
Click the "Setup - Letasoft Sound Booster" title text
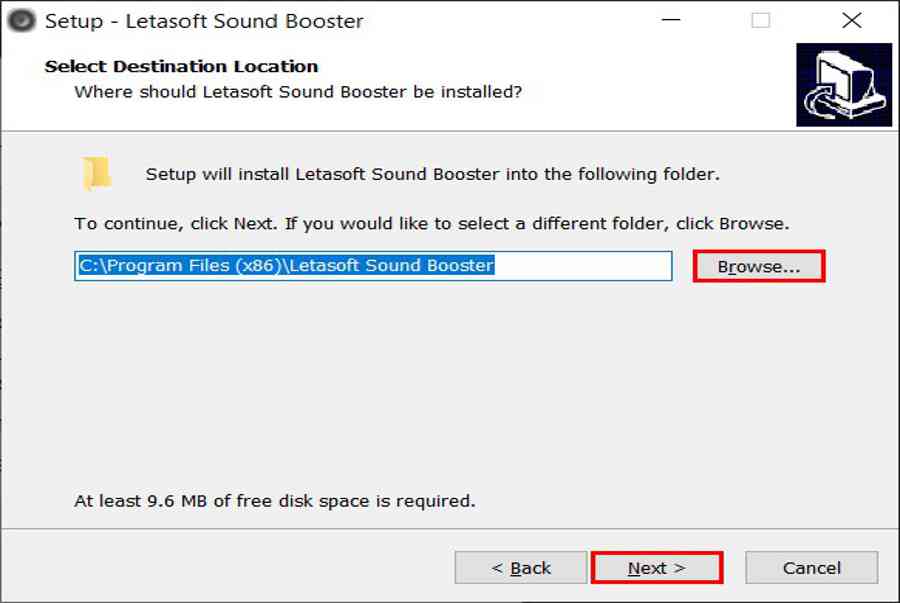[x=204, y=21]
